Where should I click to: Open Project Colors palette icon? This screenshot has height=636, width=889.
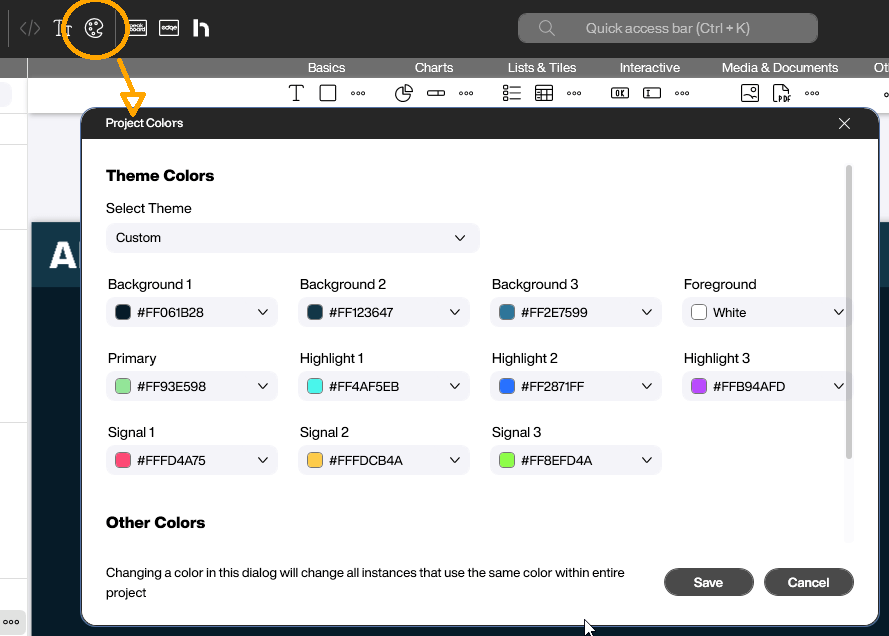click(x=94, y=28)
